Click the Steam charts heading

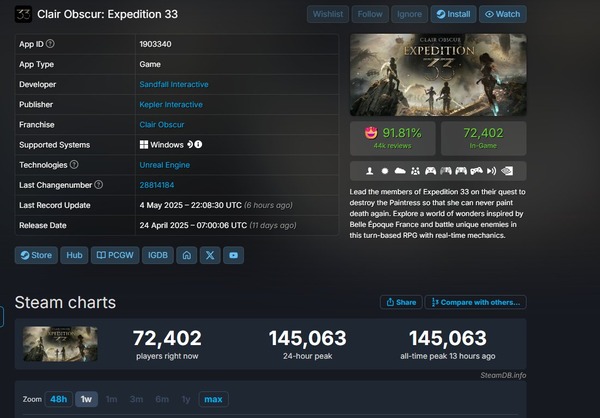[x=65, y=302]
